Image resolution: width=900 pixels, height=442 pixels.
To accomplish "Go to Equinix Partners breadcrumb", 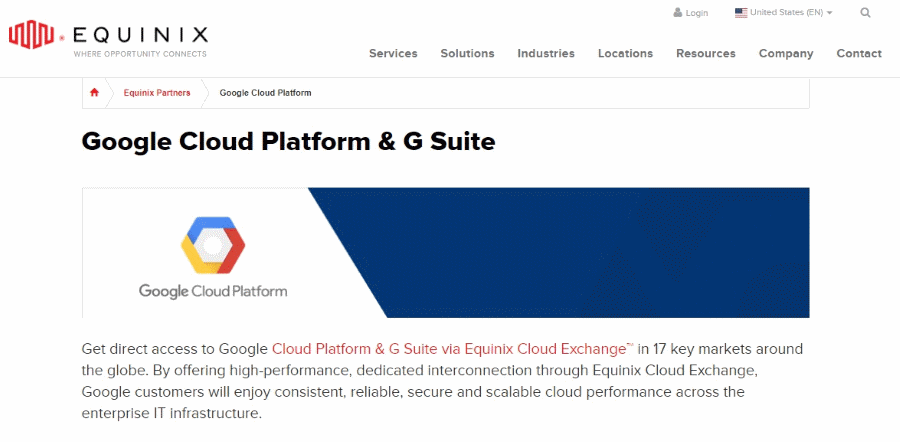I will pyautogui.click(x=157, y=92).
